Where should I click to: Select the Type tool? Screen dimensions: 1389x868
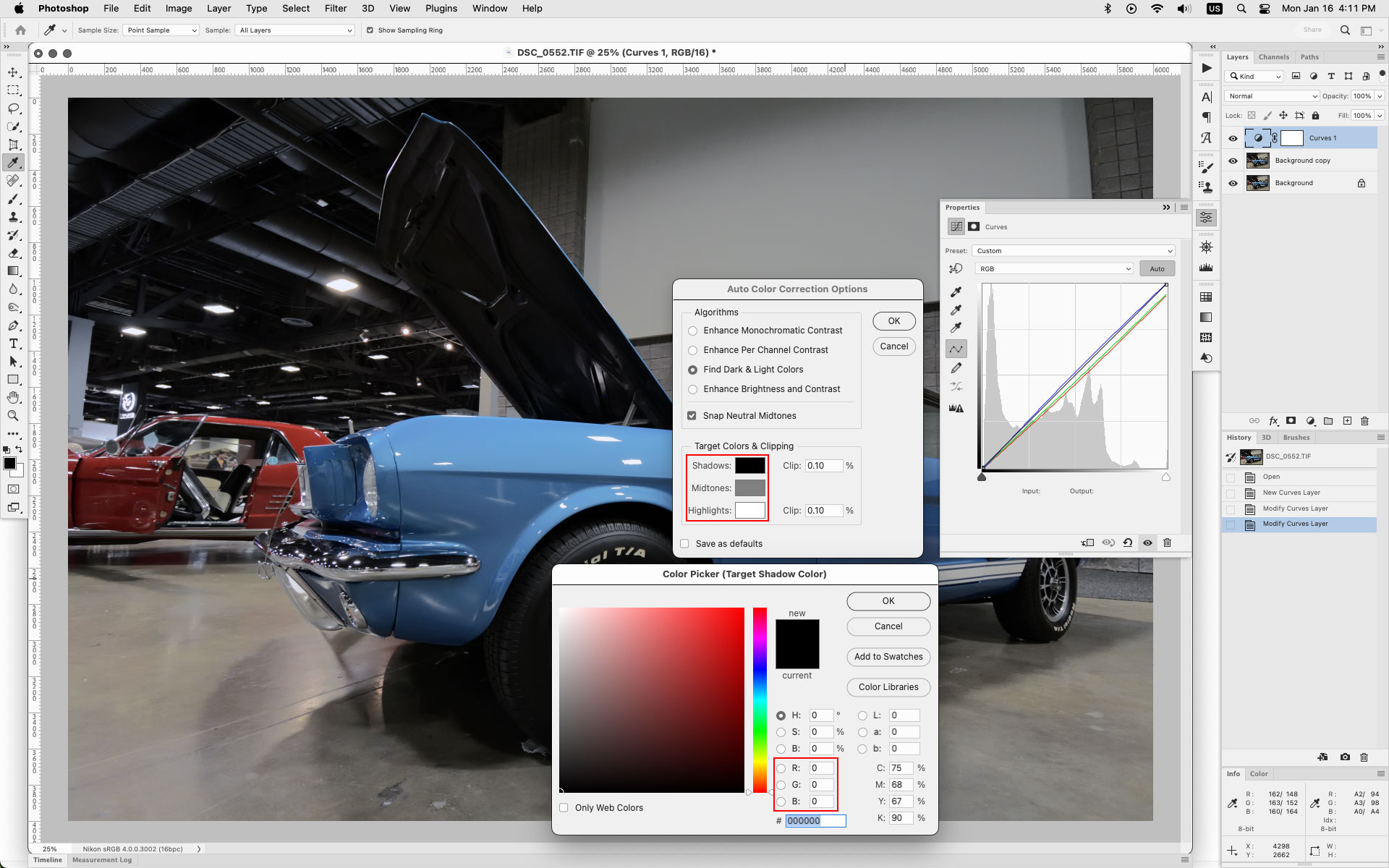tap(14, 344)
